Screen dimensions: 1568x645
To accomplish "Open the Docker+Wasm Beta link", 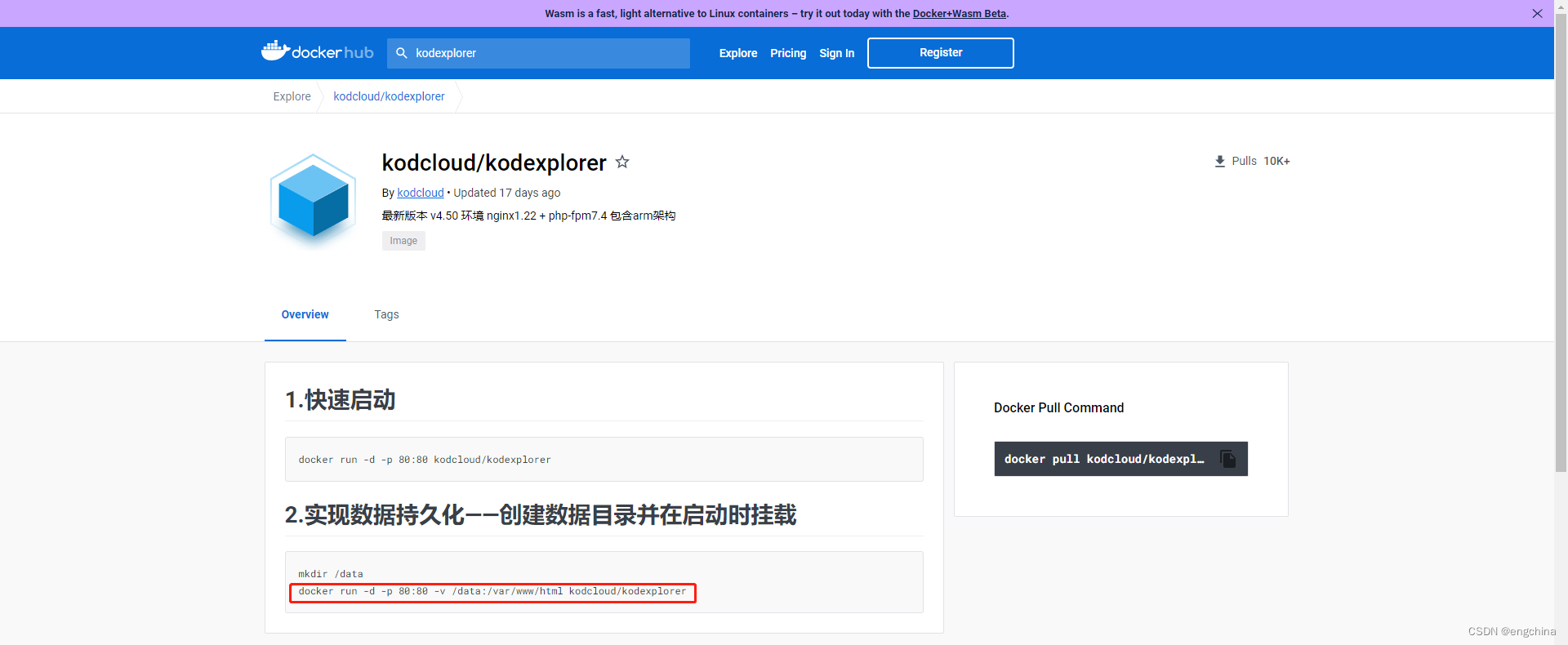I will point(960,13).
